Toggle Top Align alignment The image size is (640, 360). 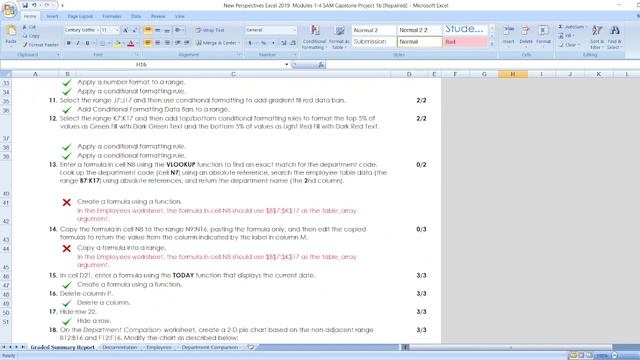point(148,30)
